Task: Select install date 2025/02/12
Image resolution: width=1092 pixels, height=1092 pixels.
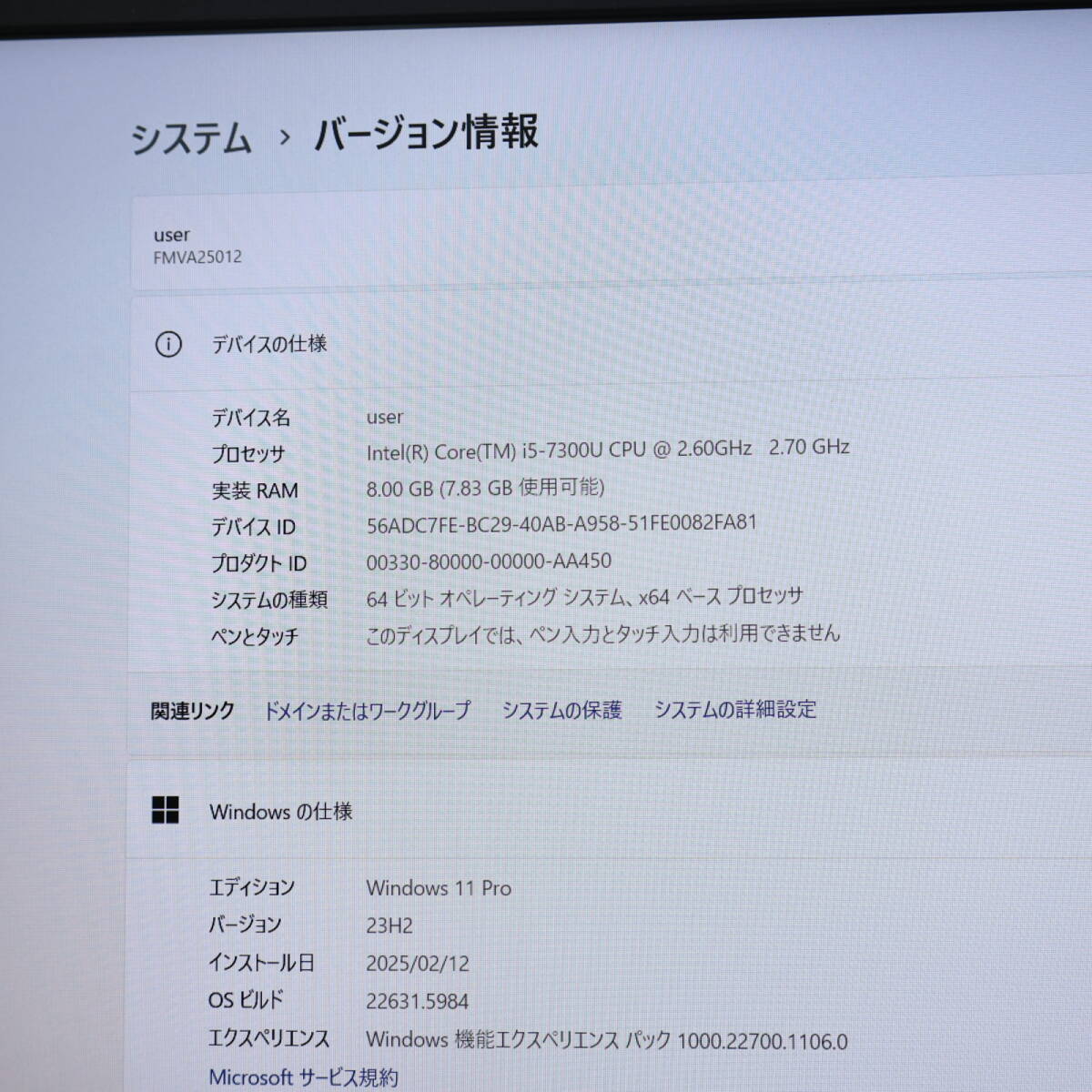Action: pyautogui.click(x=418, y=964)
